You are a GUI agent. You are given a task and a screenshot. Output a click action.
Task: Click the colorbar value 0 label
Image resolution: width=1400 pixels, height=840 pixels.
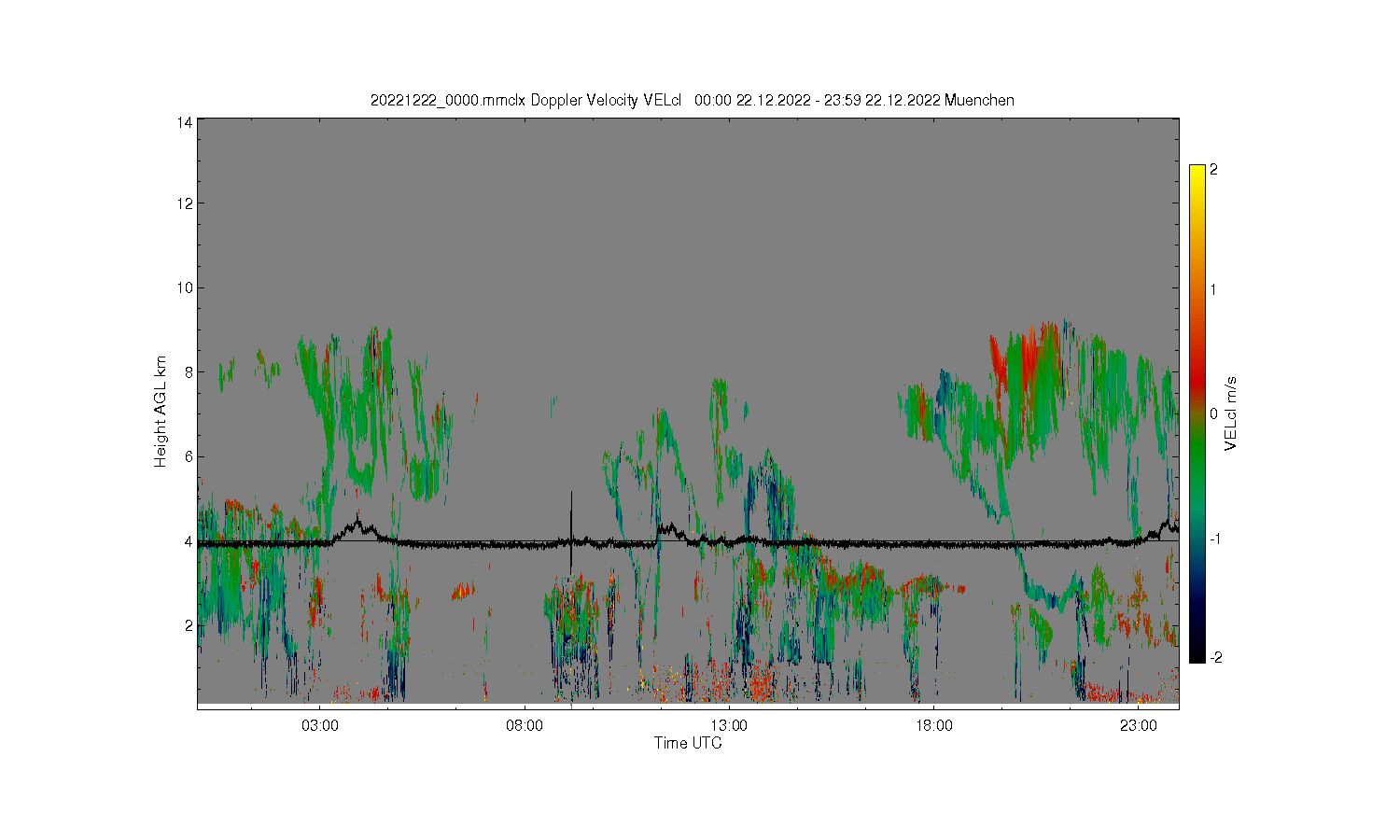(1214, 413)
